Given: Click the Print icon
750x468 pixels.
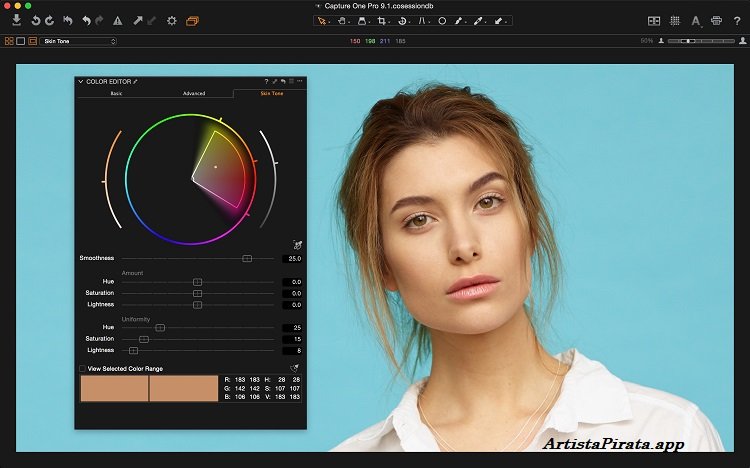Looking at the screenshot, I should click(716, 20).
